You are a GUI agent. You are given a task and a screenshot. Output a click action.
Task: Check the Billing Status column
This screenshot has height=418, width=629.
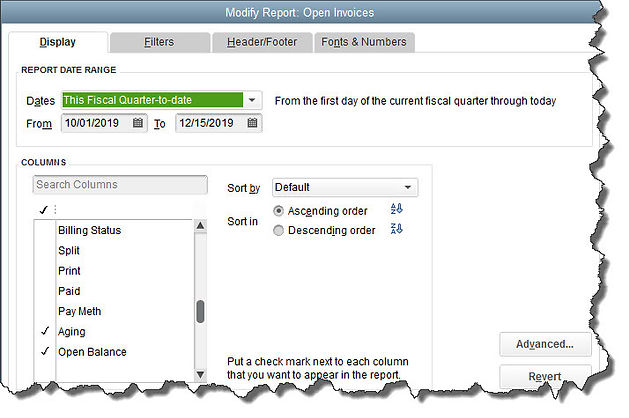click(45, 230)
